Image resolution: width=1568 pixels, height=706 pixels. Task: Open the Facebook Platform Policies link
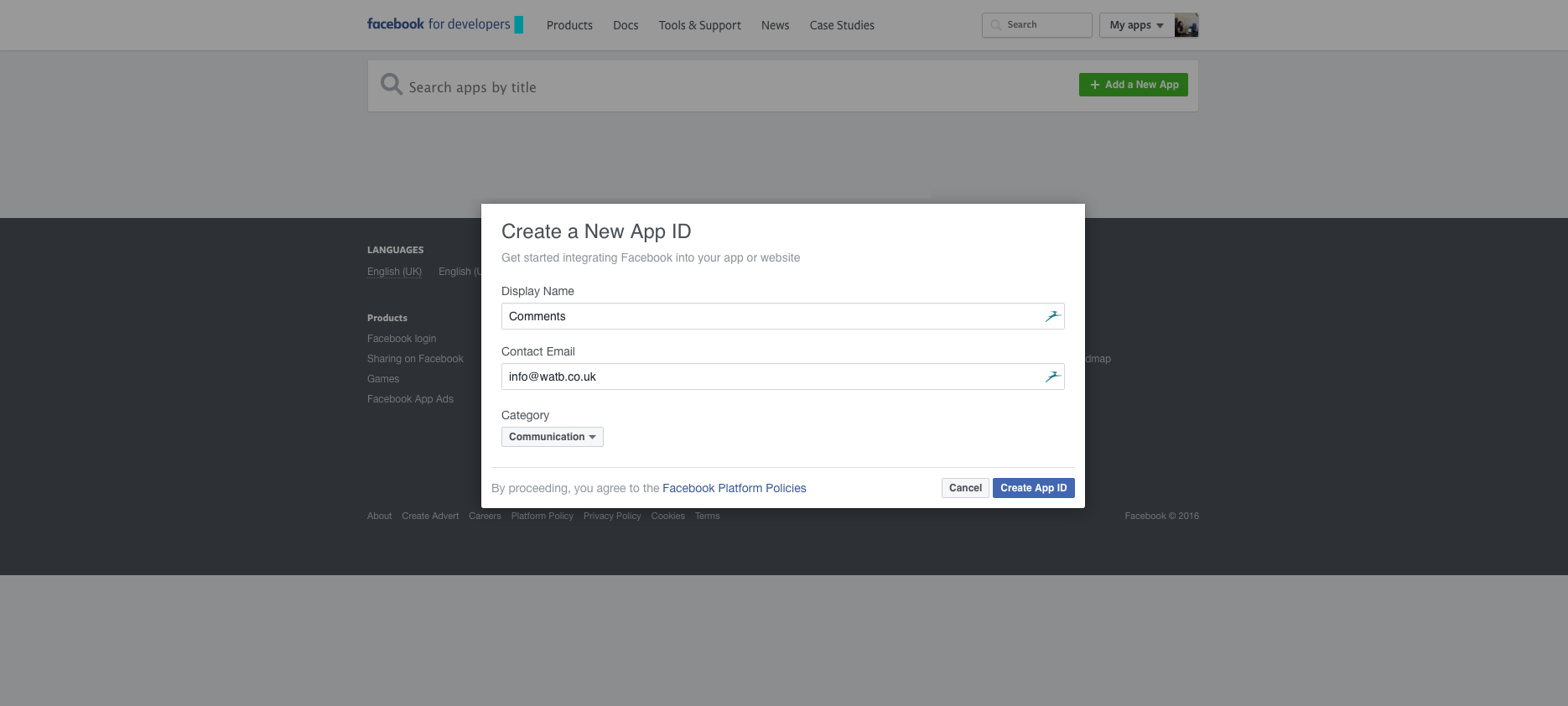[735, 488]
